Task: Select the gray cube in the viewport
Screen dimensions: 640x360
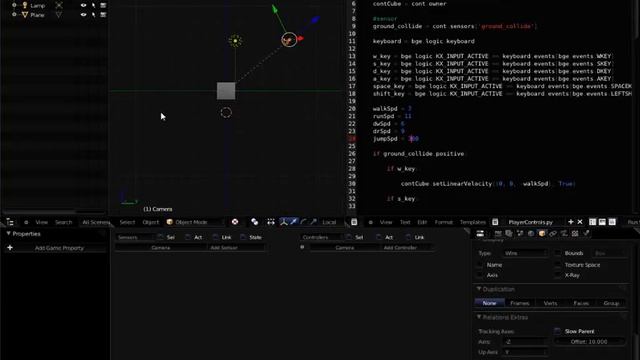Action: coord(226,91)
